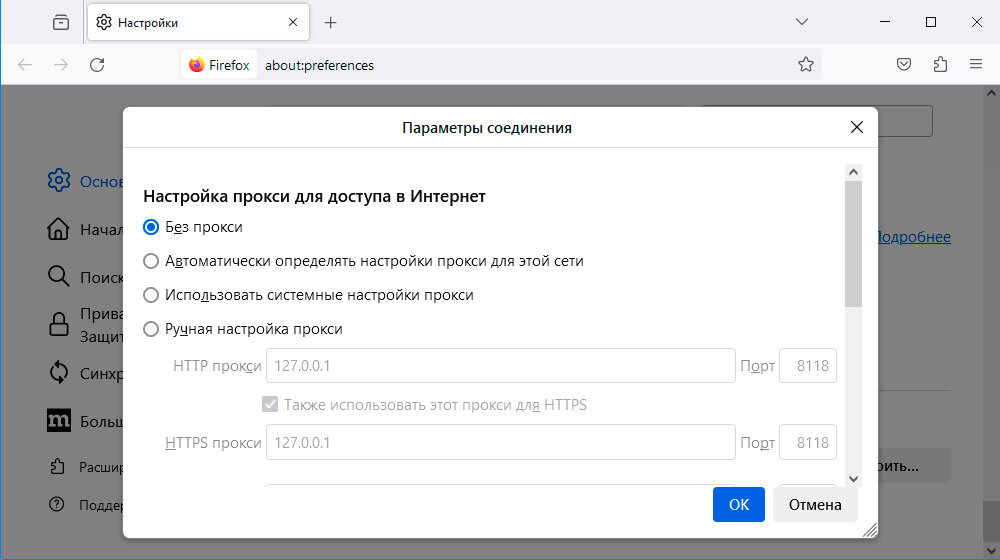The image size is (1000, 560).
Task: Reload the current page
Action: pos(97,64)
